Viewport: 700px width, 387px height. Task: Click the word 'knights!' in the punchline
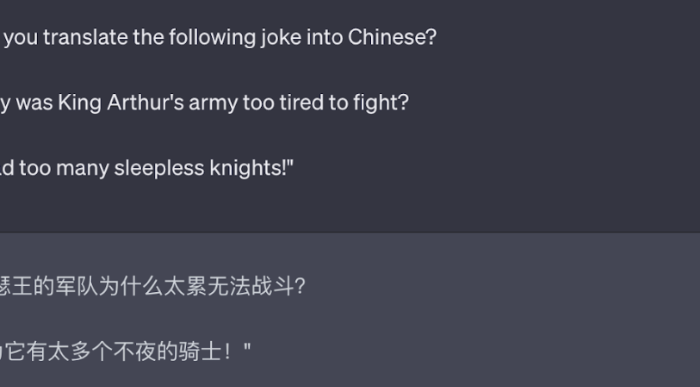click(252, 169)
